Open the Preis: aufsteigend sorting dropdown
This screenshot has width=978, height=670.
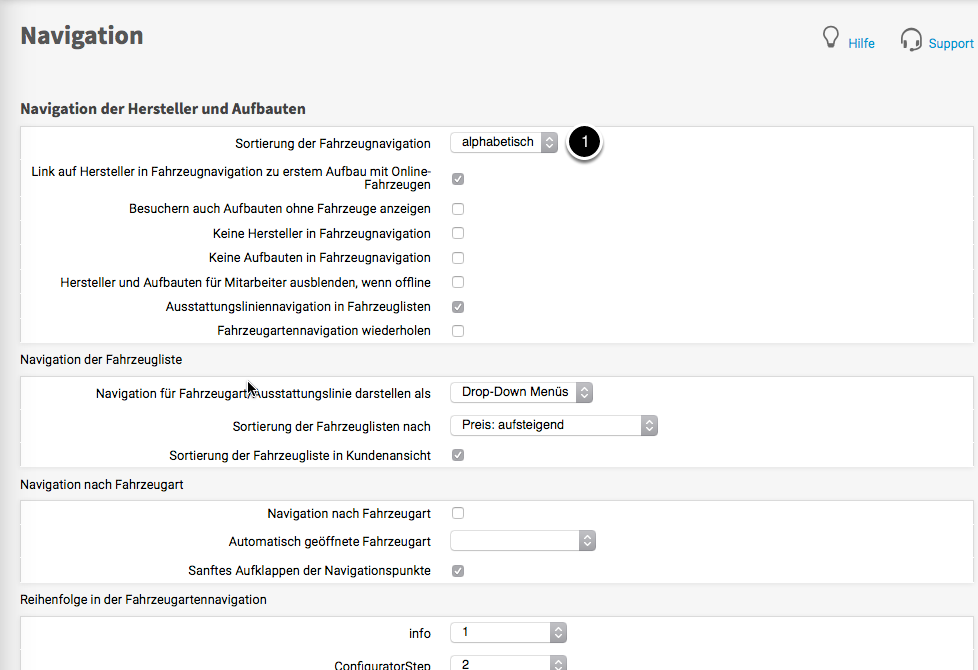click(x=554, y=425)
